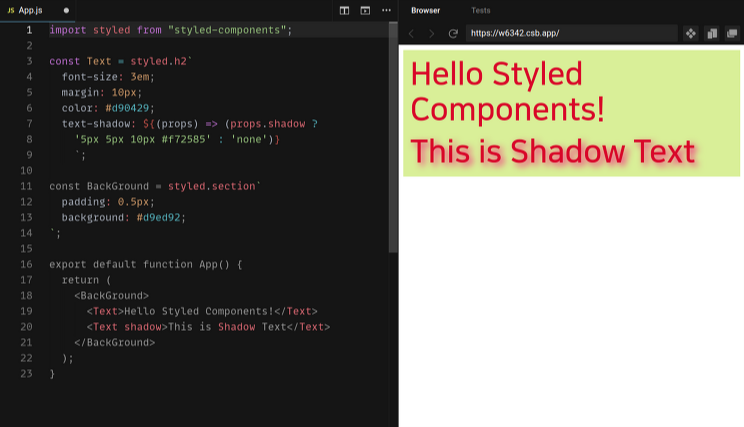Click the '#d90429' color value
Viewport: 744px width, 427px height.
tap(127, 108)
